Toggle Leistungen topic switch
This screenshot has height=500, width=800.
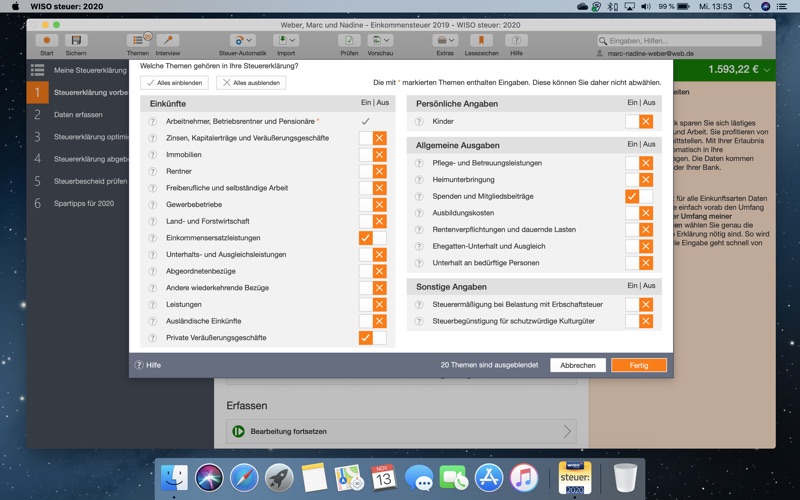tap(372, 305)
